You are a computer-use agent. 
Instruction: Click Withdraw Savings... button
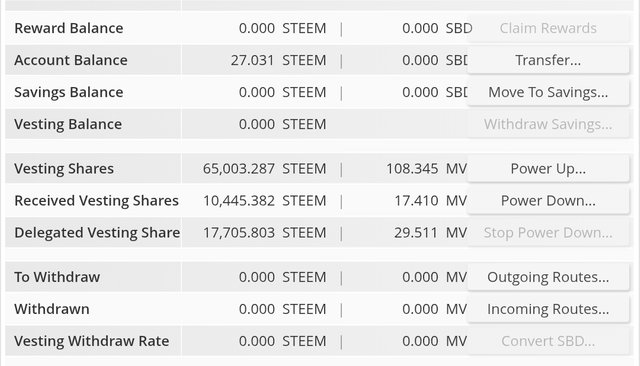click(x=548, y=124)
